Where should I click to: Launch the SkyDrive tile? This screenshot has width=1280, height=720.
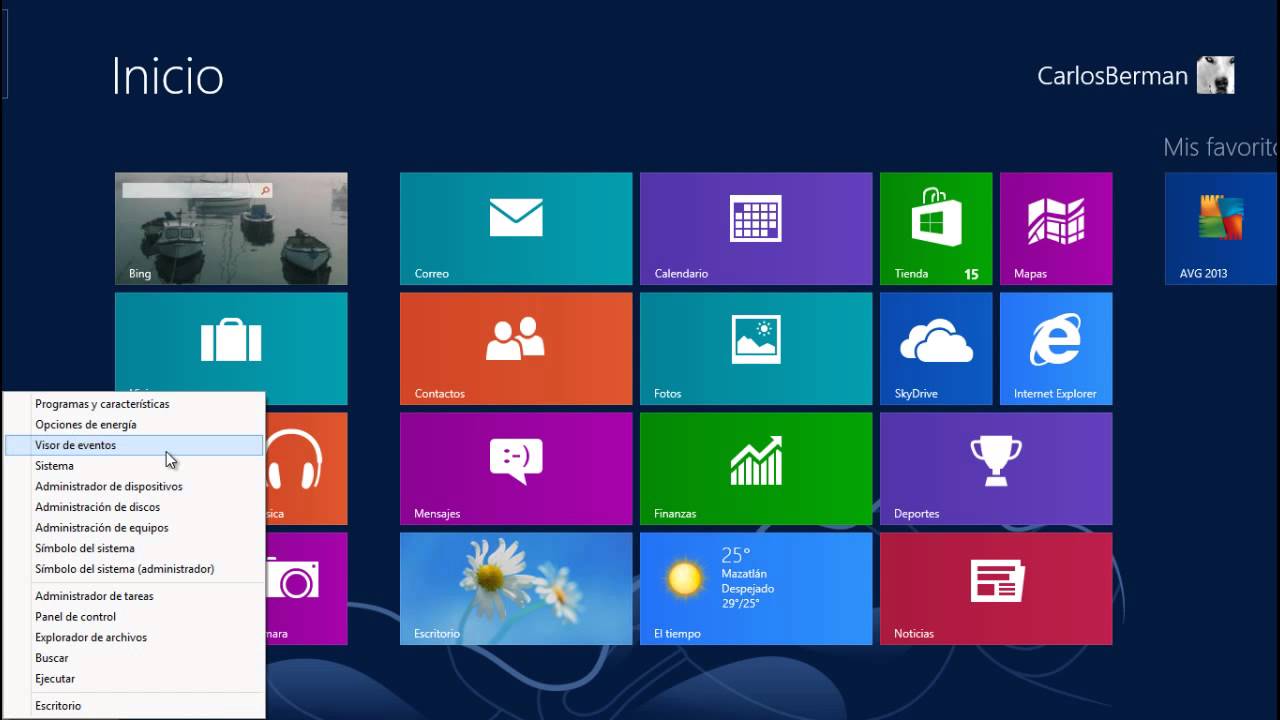936,349
